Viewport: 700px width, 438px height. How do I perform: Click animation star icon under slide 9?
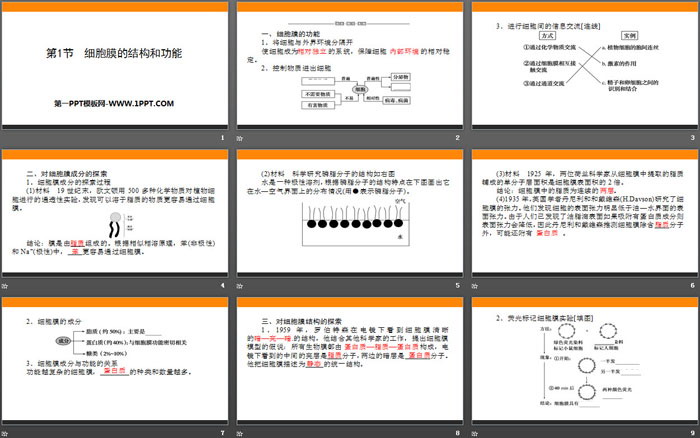[x=475, y=434]
